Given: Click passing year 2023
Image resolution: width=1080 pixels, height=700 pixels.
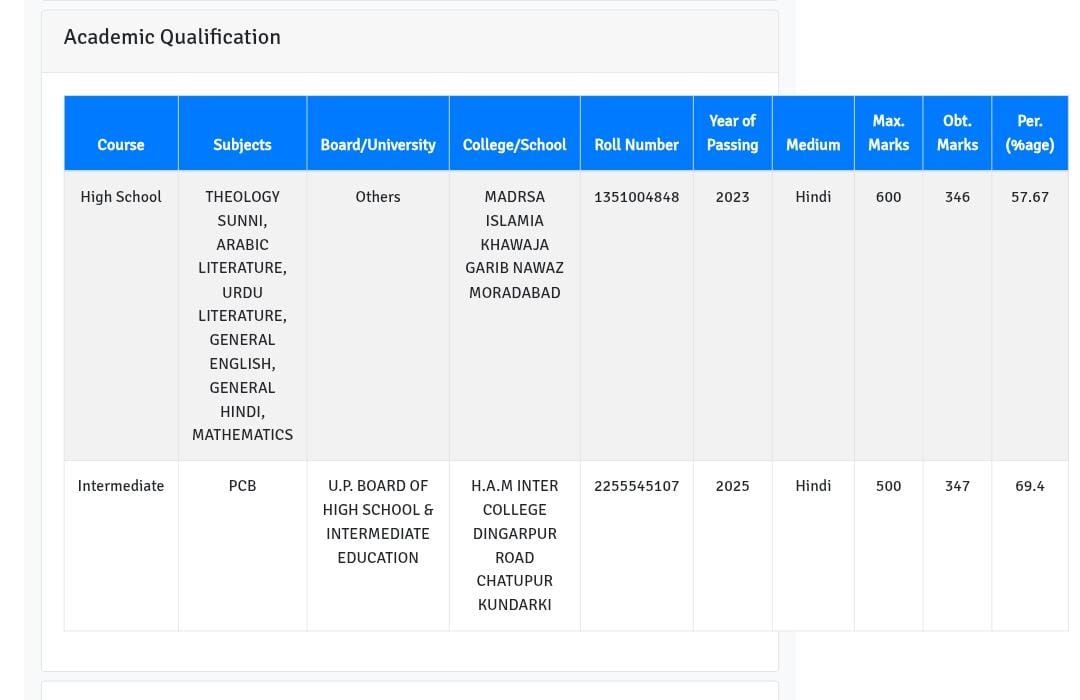Looking at the screenshot, I should click(x=732, y=197).
